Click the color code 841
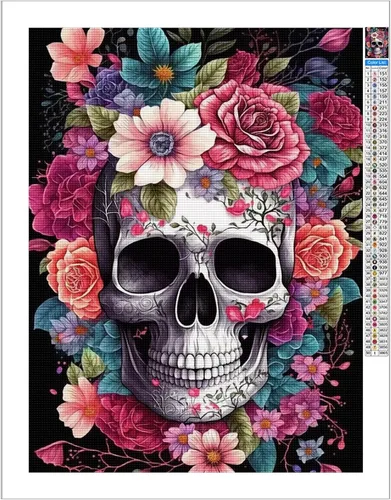 (383, 239)
